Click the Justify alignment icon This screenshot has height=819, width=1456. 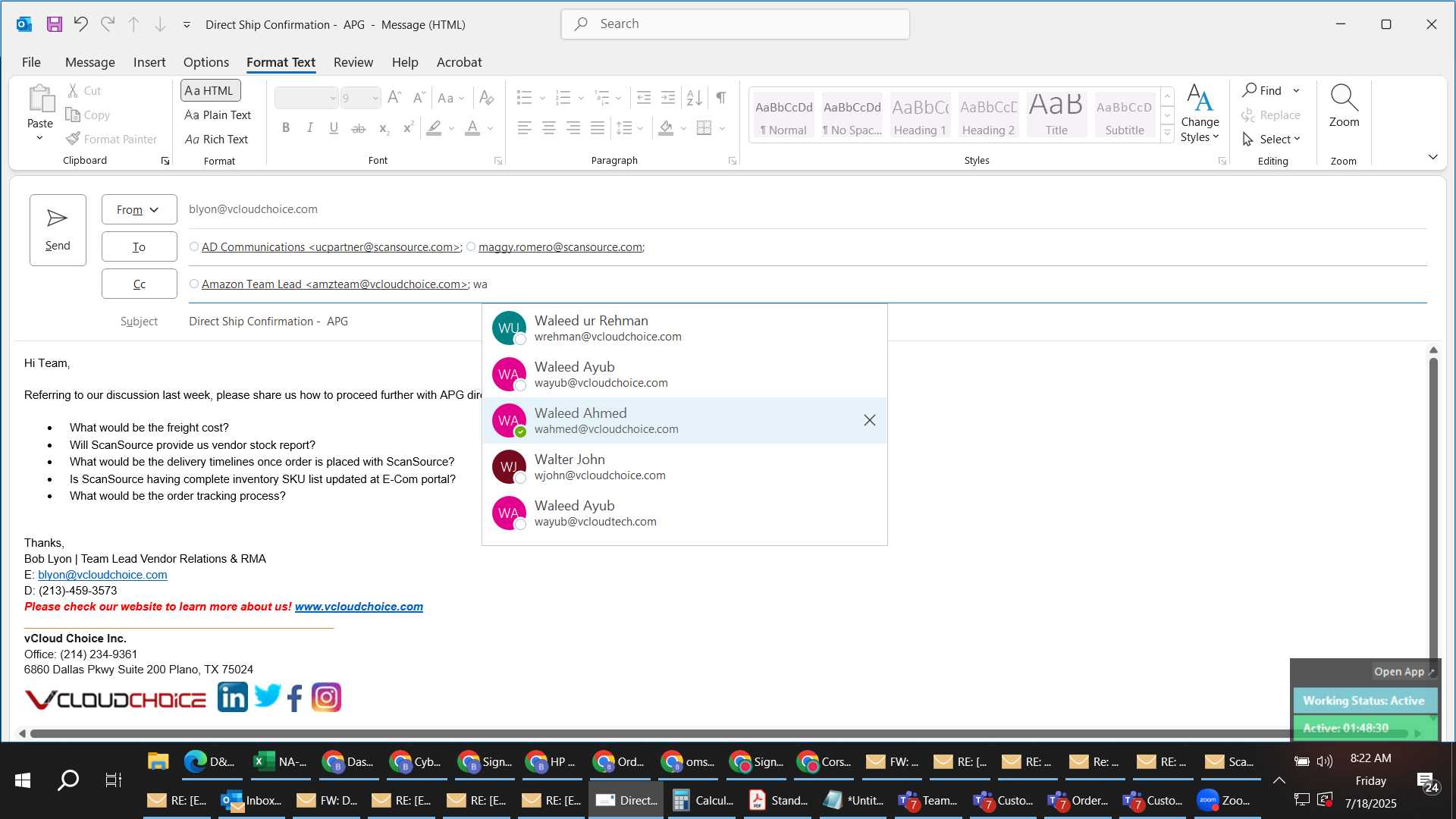point(598,128)
